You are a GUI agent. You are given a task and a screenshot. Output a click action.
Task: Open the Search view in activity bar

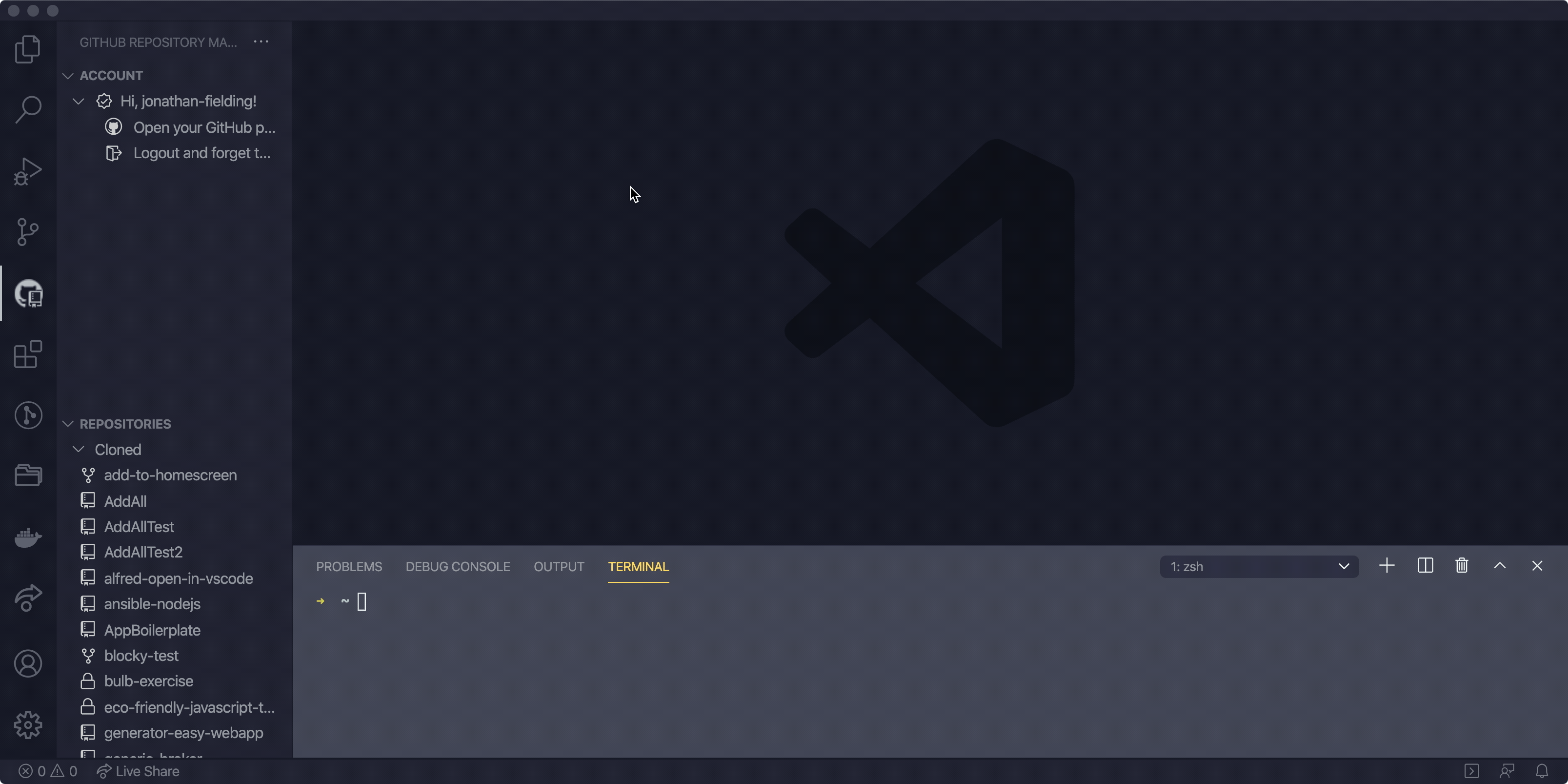pos(28,110)
